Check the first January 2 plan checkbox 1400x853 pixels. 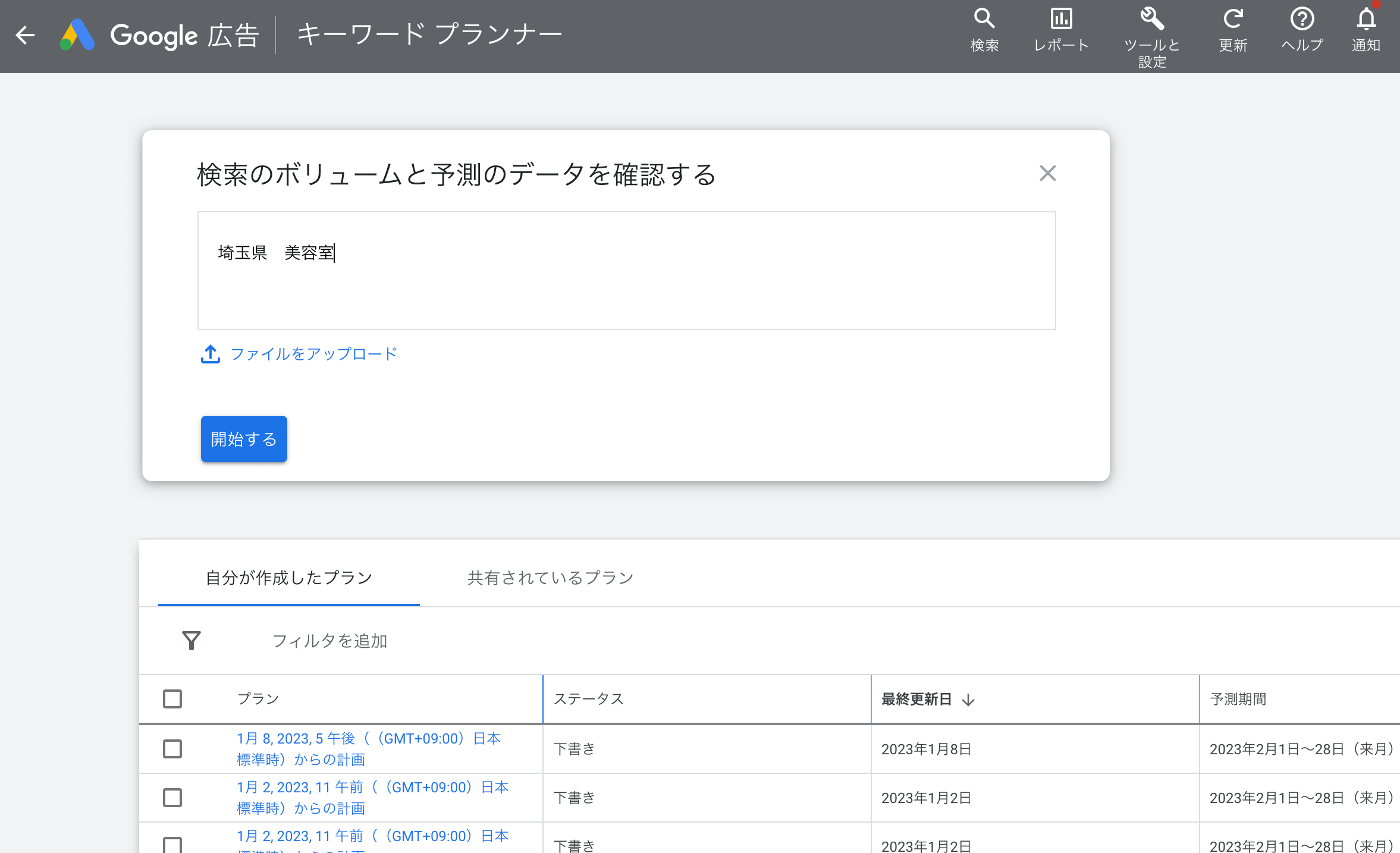click(x=172, y=798)
